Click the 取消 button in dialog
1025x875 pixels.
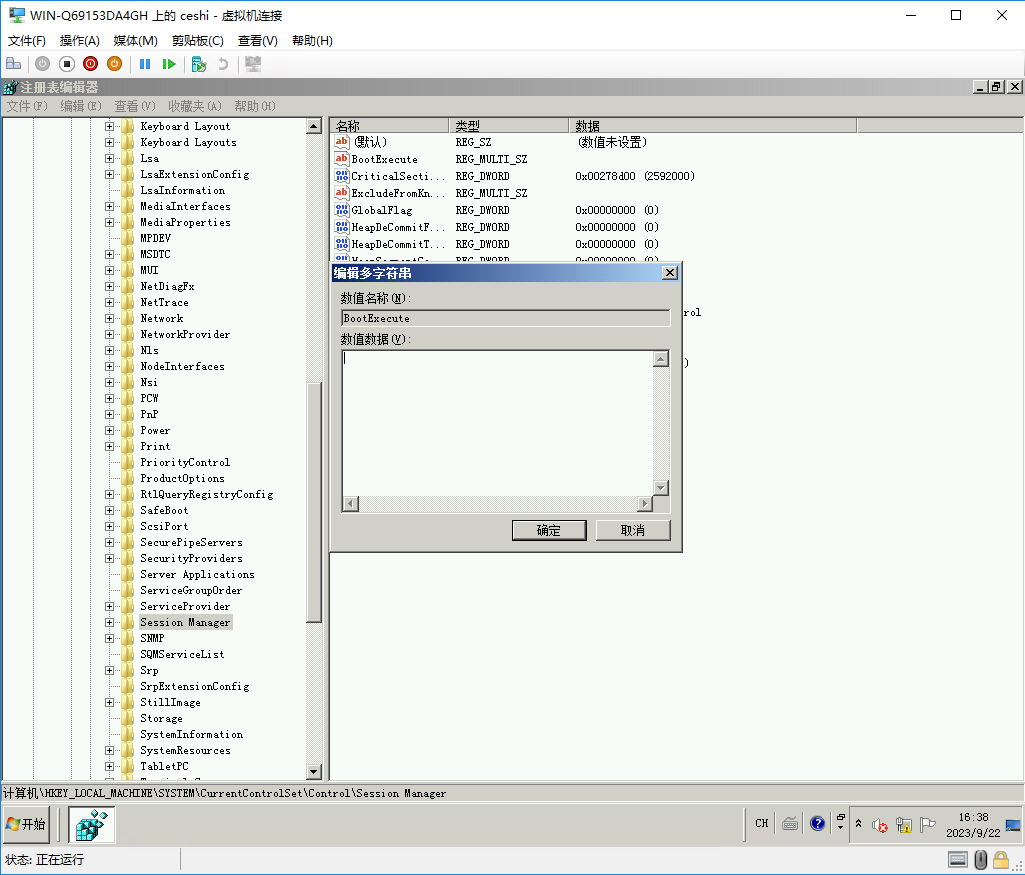point(632,531)
